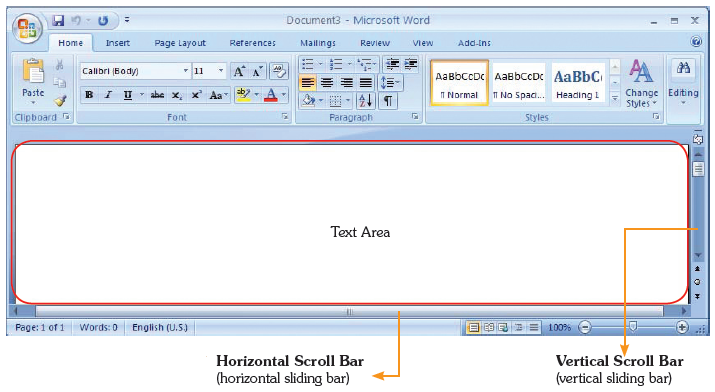
Task: Click the Bullets list icon
Action: pyautogui.click(x=308, y=64)
